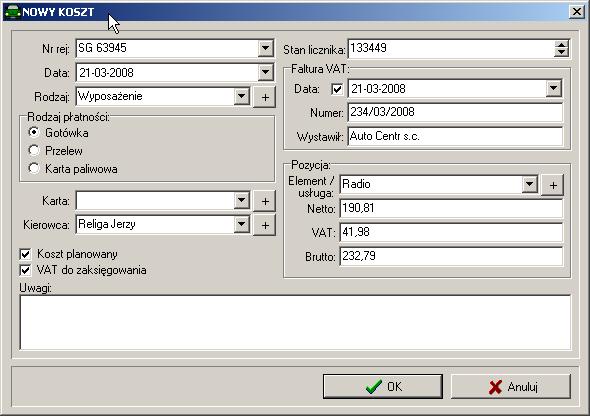The image size is (590, 416).
Task: Add new Element/usługa with plus button
Action: pos(553,185)
